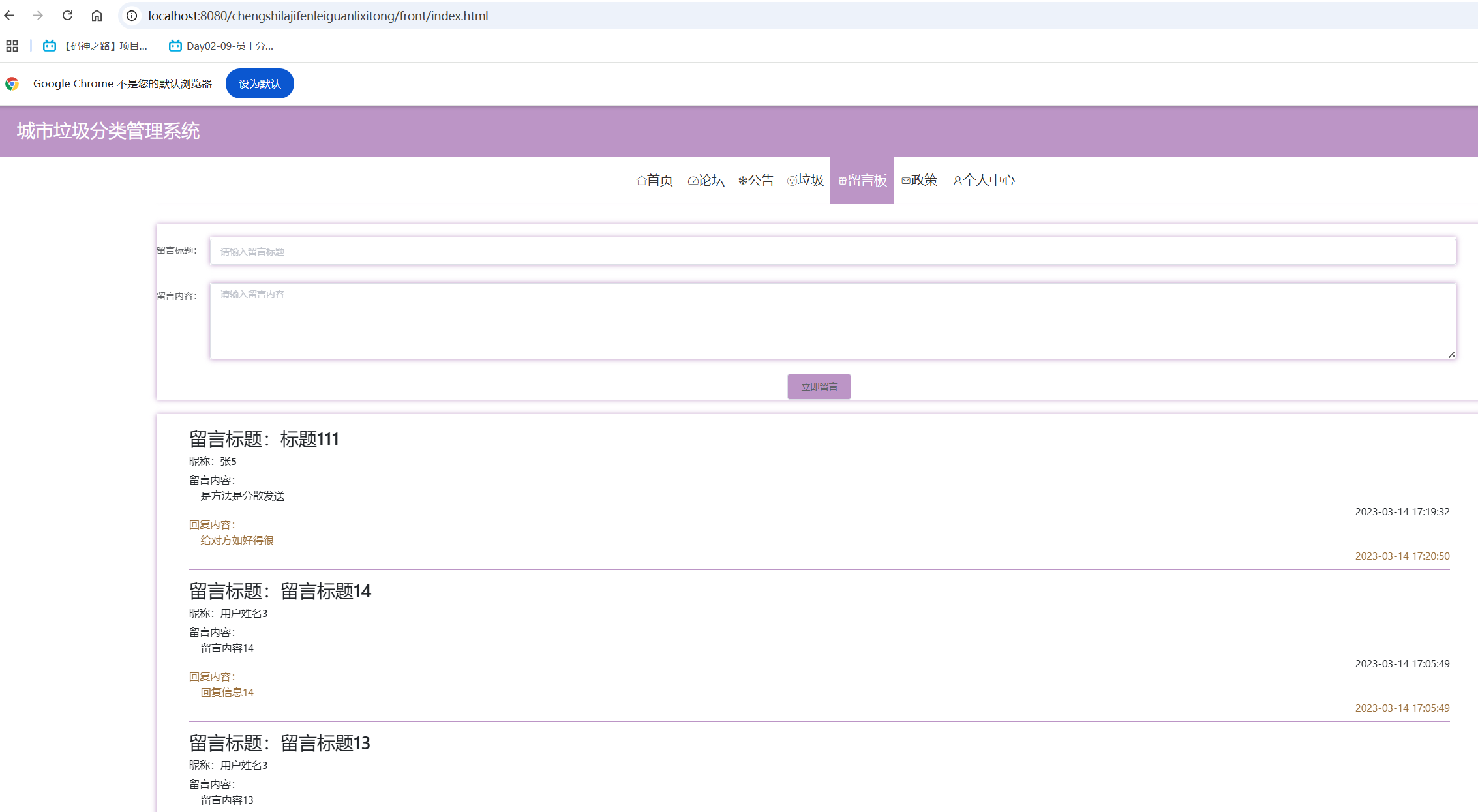Open the 政策 navigation item

[x=920, y=180]
